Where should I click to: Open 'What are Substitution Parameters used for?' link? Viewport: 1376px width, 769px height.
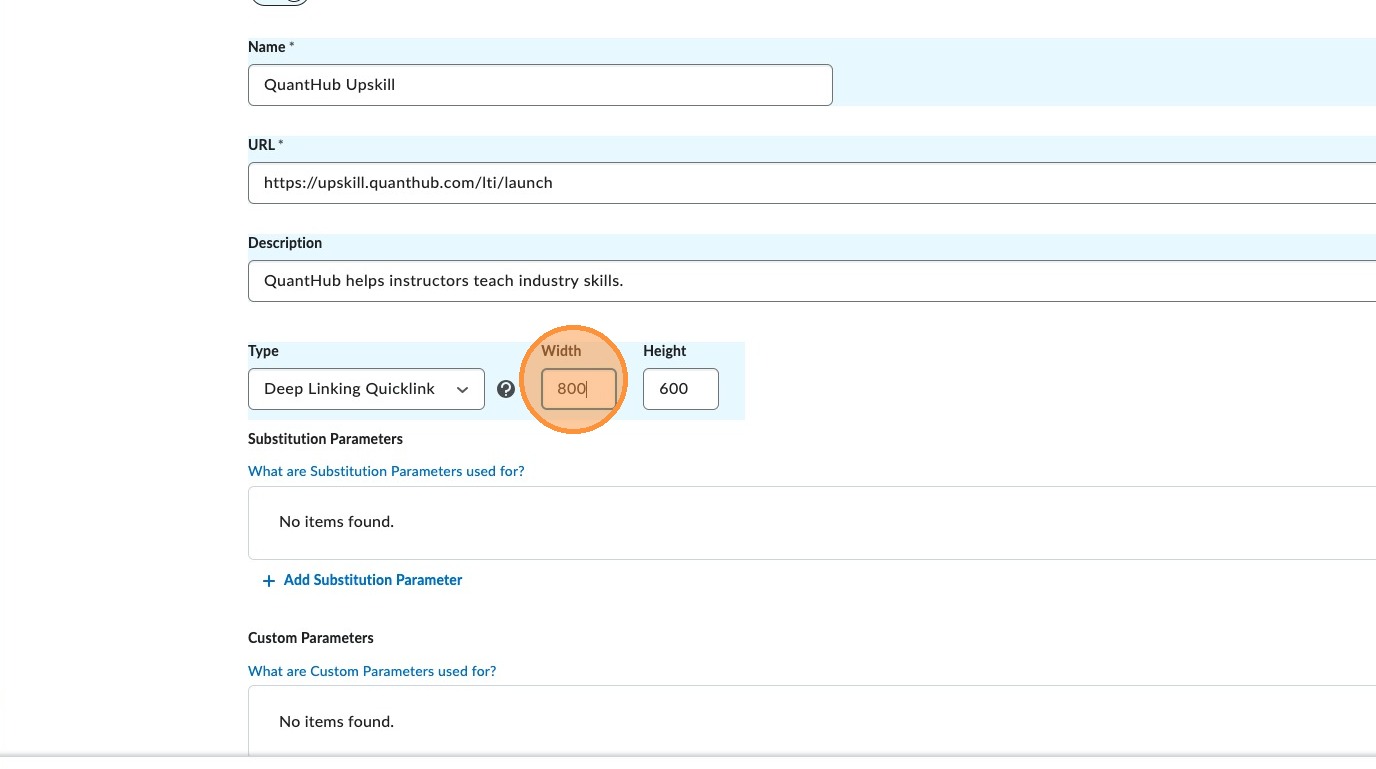coord(386,471)
